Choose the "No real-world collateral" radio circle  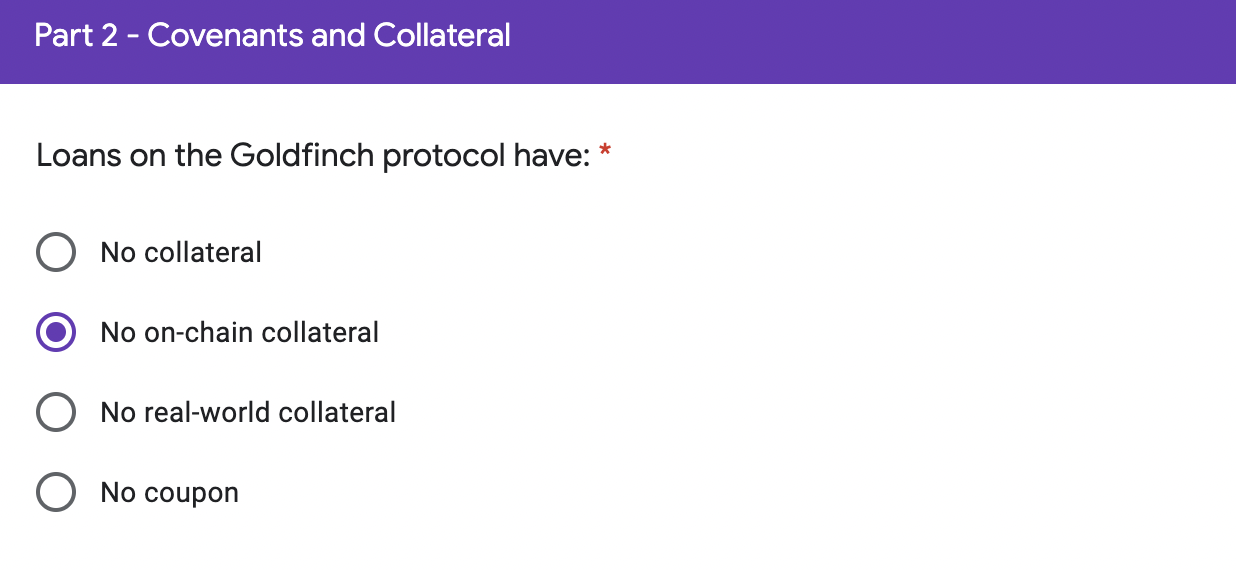click(x=56, y=412)
